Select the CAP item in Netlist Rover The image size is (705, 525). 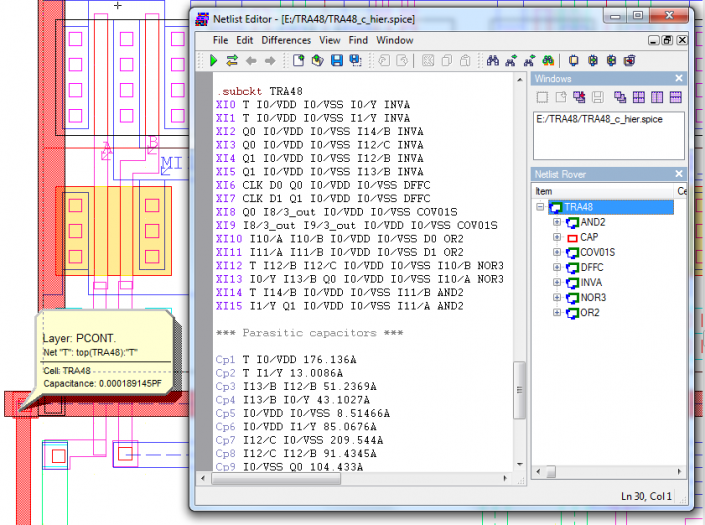pos(589,238)
